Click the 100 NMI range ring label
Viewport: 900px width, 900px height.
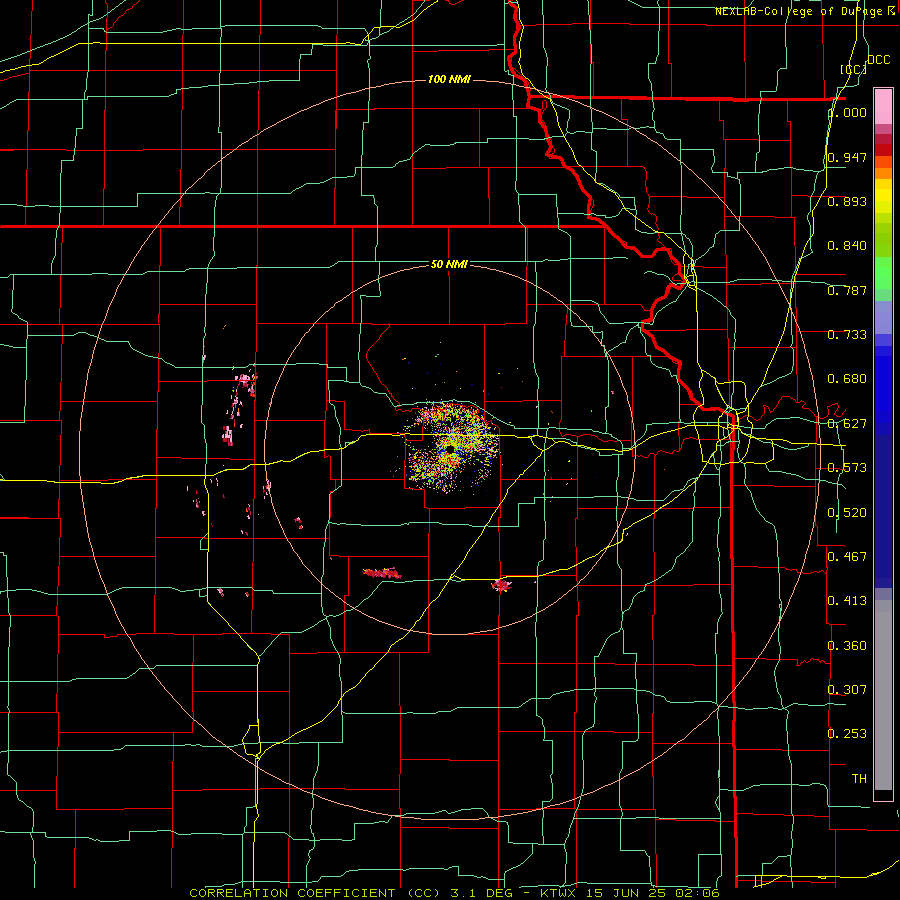pos(449,79)
